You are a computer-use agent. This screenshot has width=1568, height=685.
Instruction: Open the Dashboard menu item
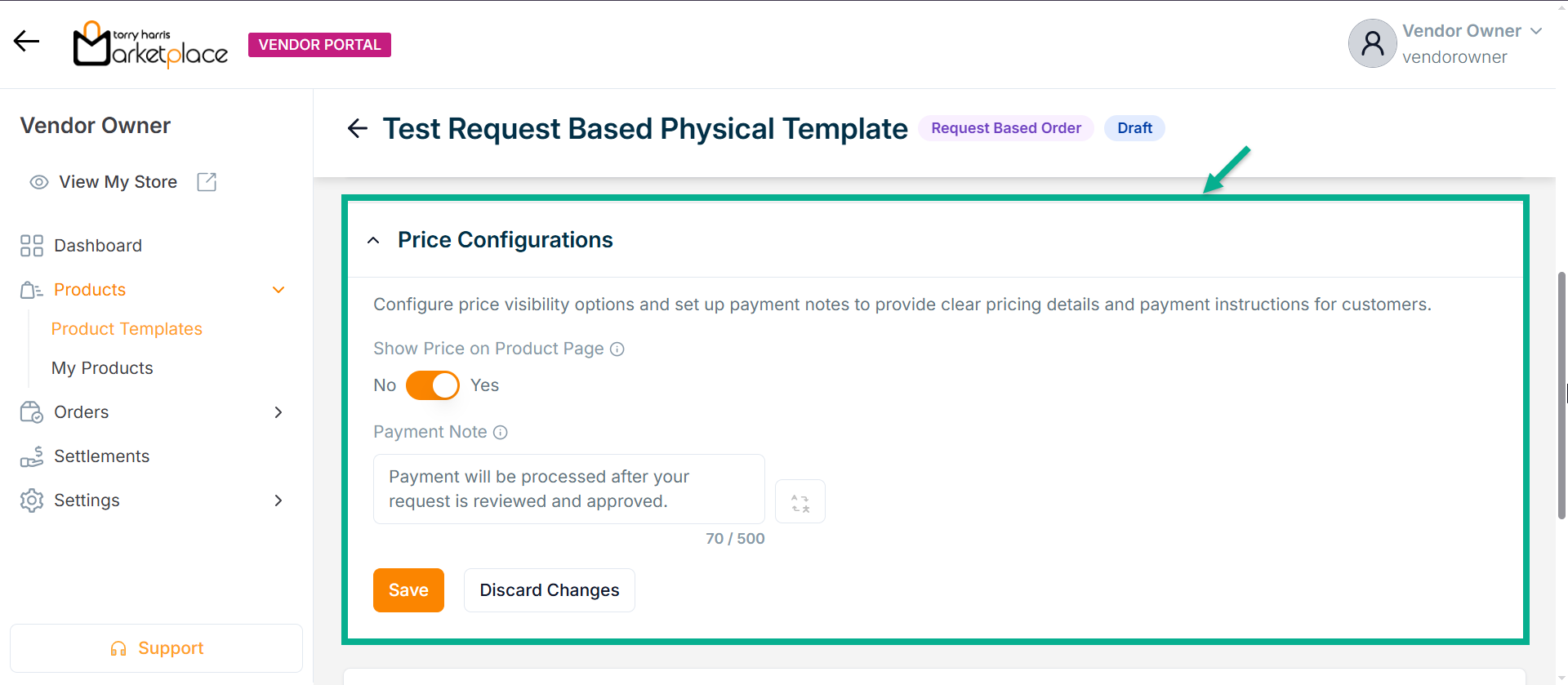tap(97, 246)
